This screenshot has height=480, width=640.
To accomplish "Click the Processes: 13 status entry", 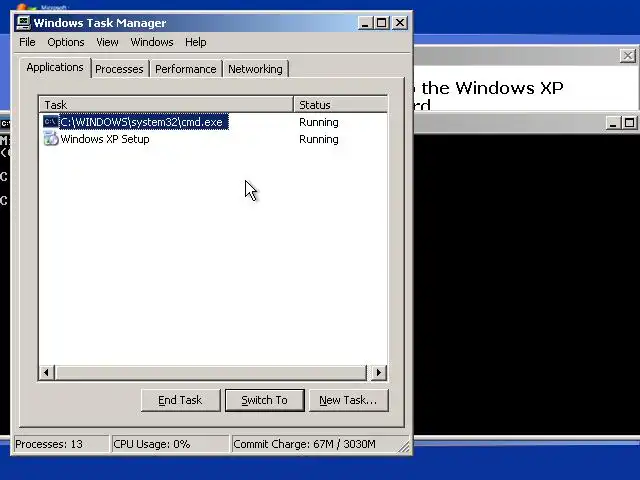I will click(x=61, y=444).
